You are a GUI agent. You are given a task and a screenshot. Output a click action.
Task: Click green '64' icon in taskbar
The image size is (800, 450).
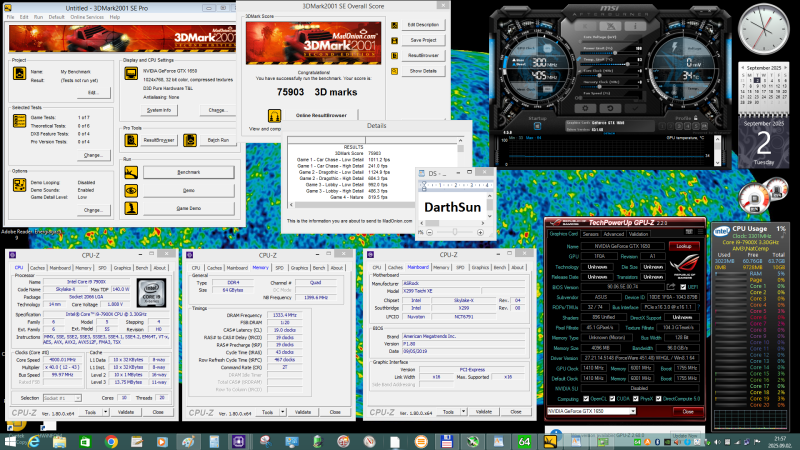[524, 442]
